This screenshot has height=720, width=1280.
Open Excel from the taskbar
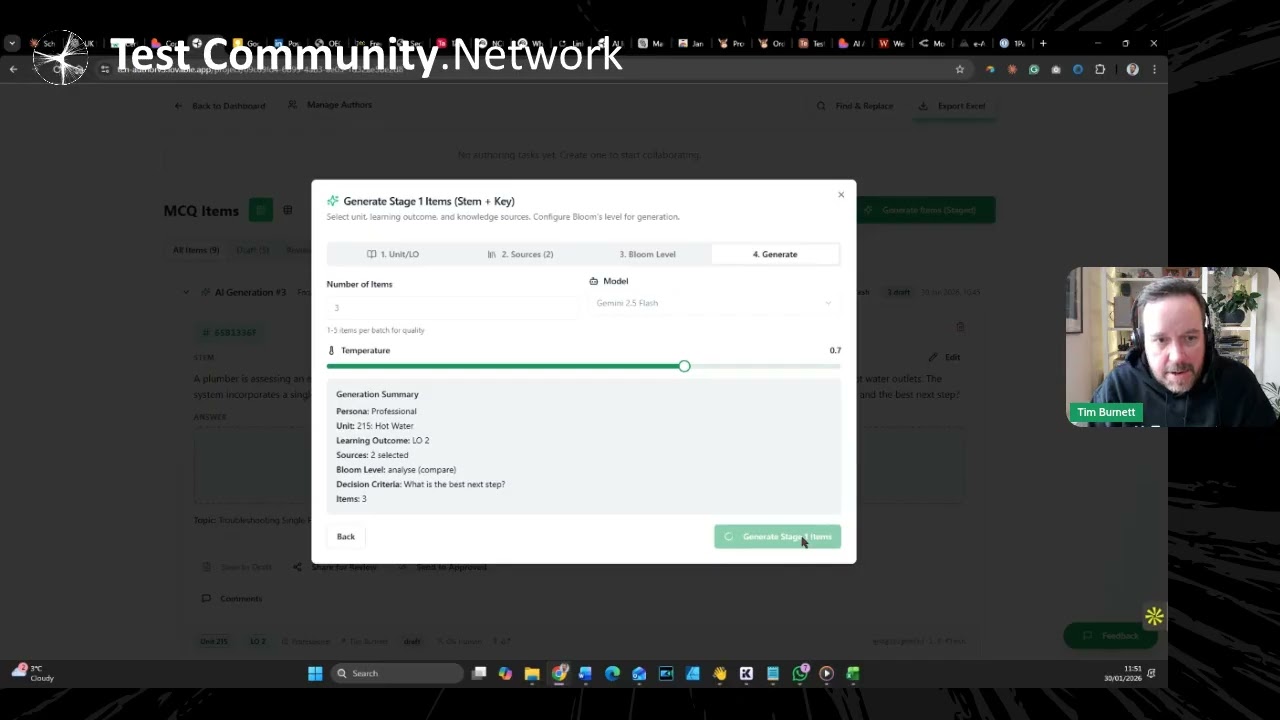853,674
